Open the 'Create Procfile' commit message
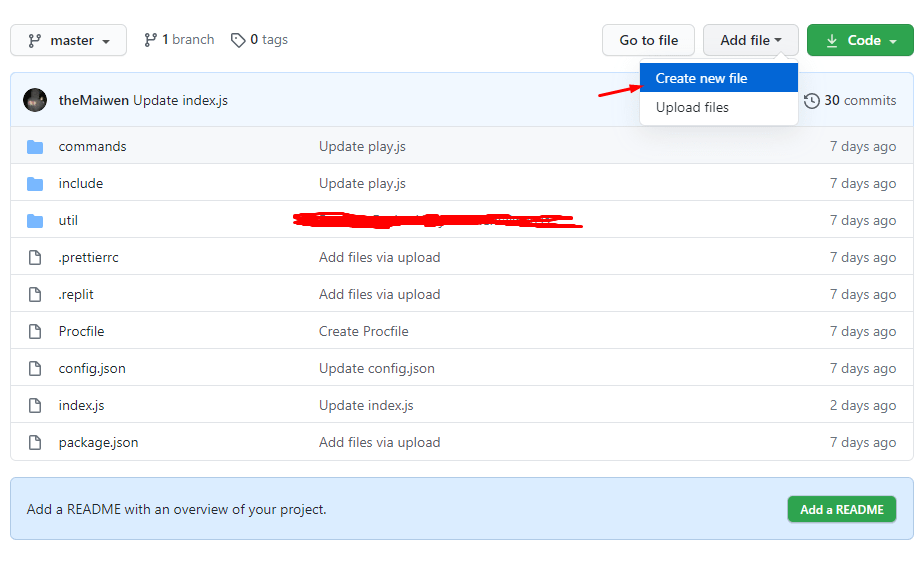The height and width of the screenshot is (564, 923). tap(364, 331)
